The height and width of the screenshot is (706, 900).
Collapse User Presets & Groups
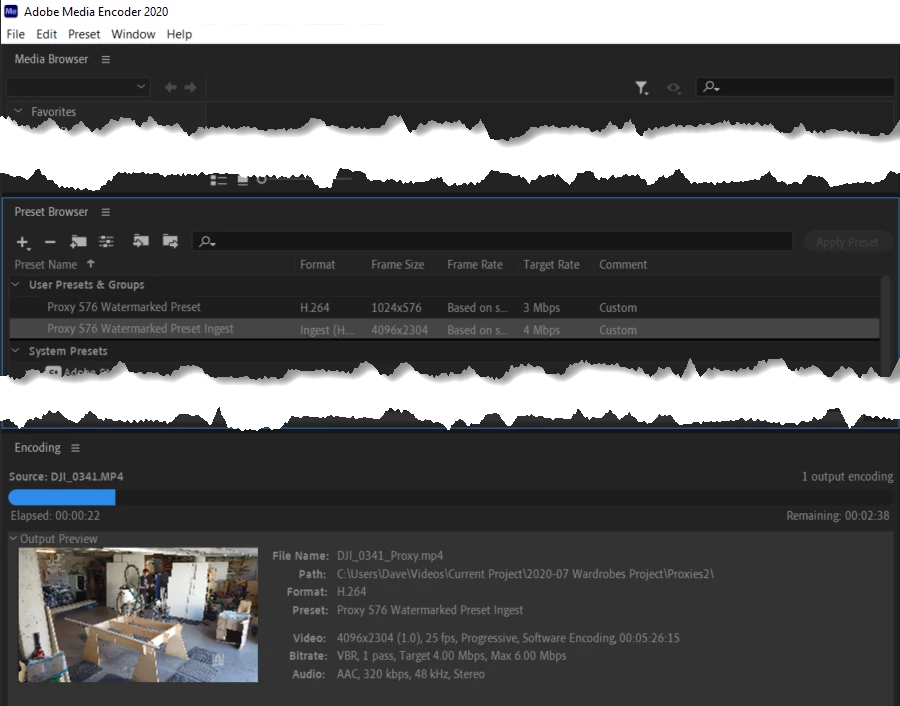coord(16,284)
